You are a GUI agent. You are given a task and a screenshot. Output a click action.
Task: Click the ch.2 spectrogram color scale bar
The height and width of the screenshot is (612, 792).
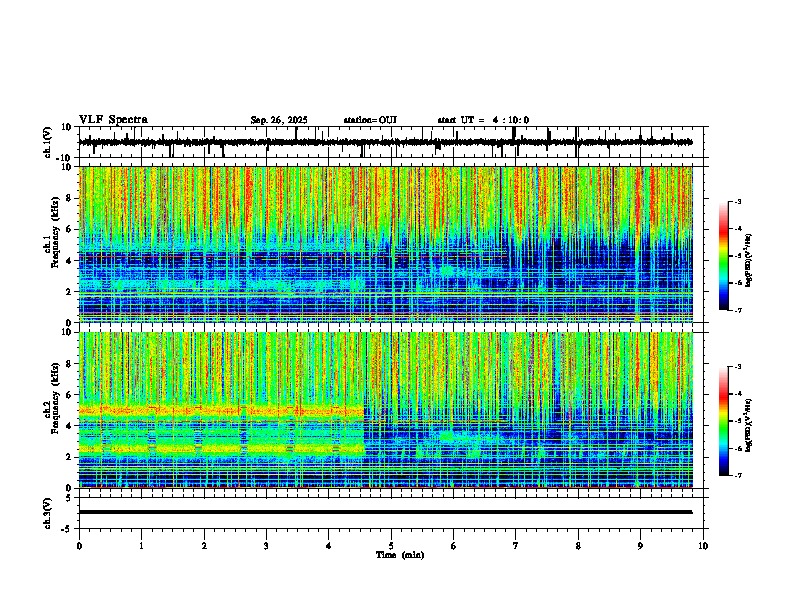tap(724, 421)
